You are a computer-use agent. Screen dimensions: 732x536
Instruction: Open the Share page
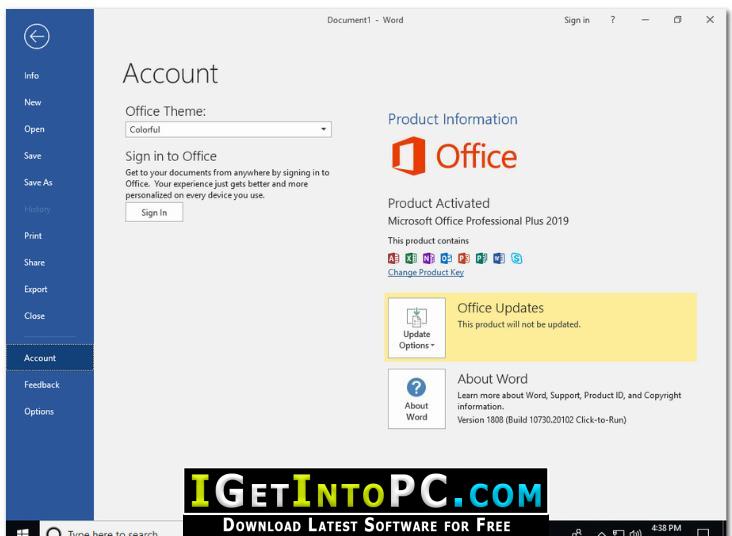pos(35,262)
